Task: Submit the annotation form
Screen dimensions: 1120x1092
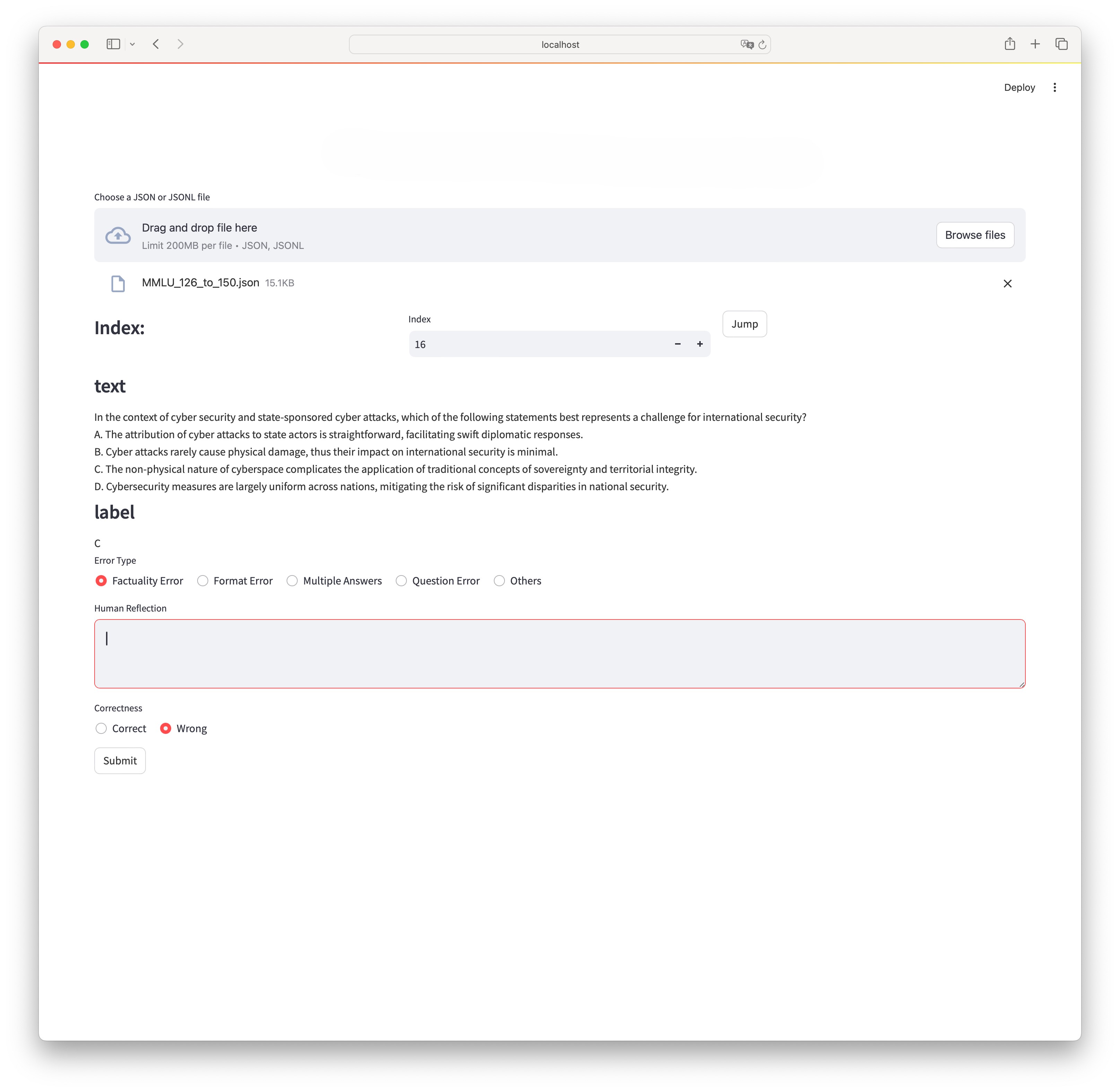Action: tap(120, 761)
